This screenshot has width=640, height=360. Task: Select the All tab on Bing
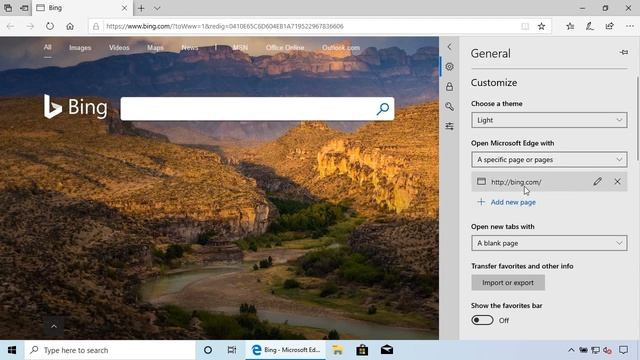pyautogui.click(x=48, y=47)
